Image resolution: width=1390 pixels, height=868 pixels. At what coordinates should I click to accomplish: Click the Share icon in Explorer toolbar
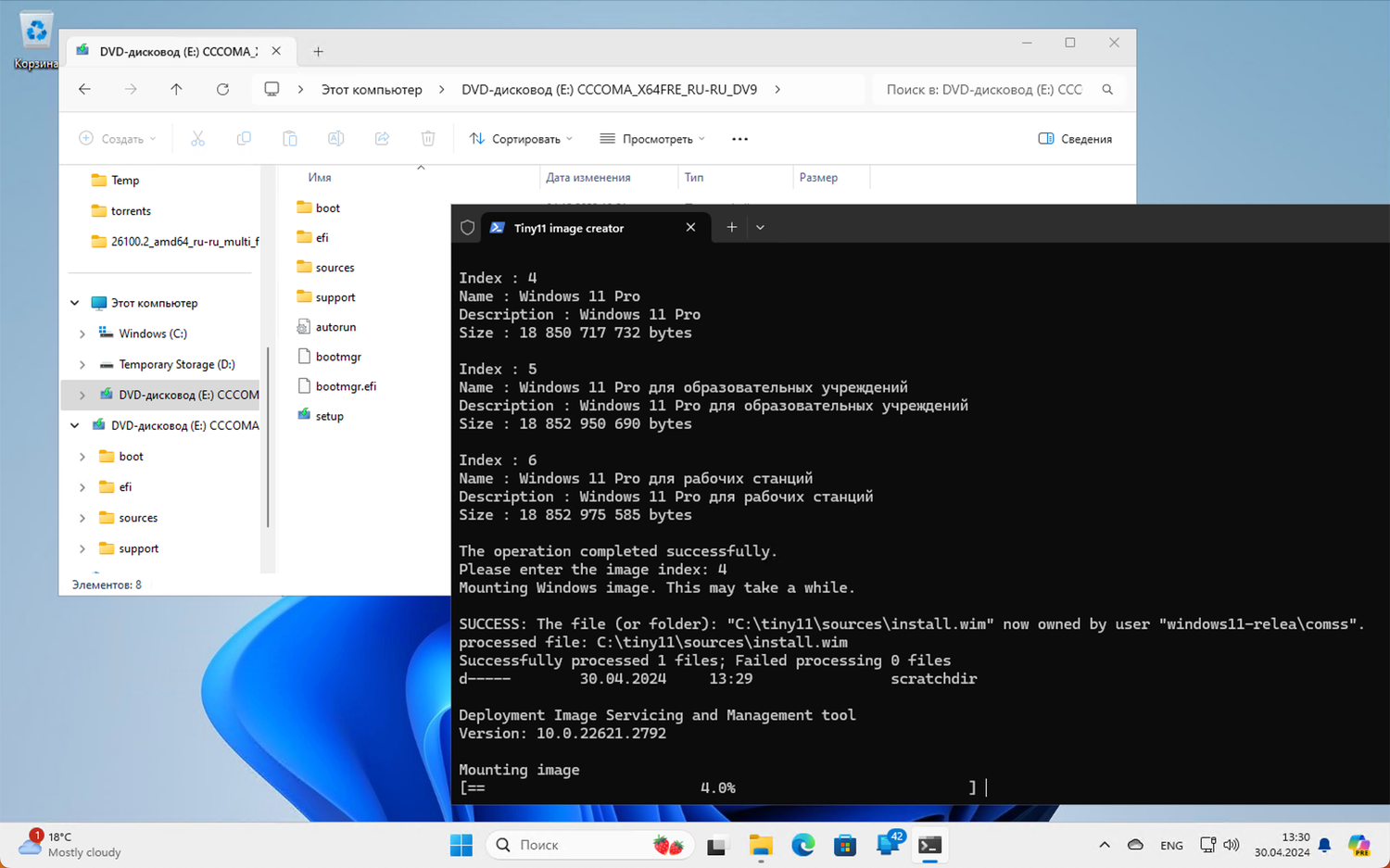[382, 139]
